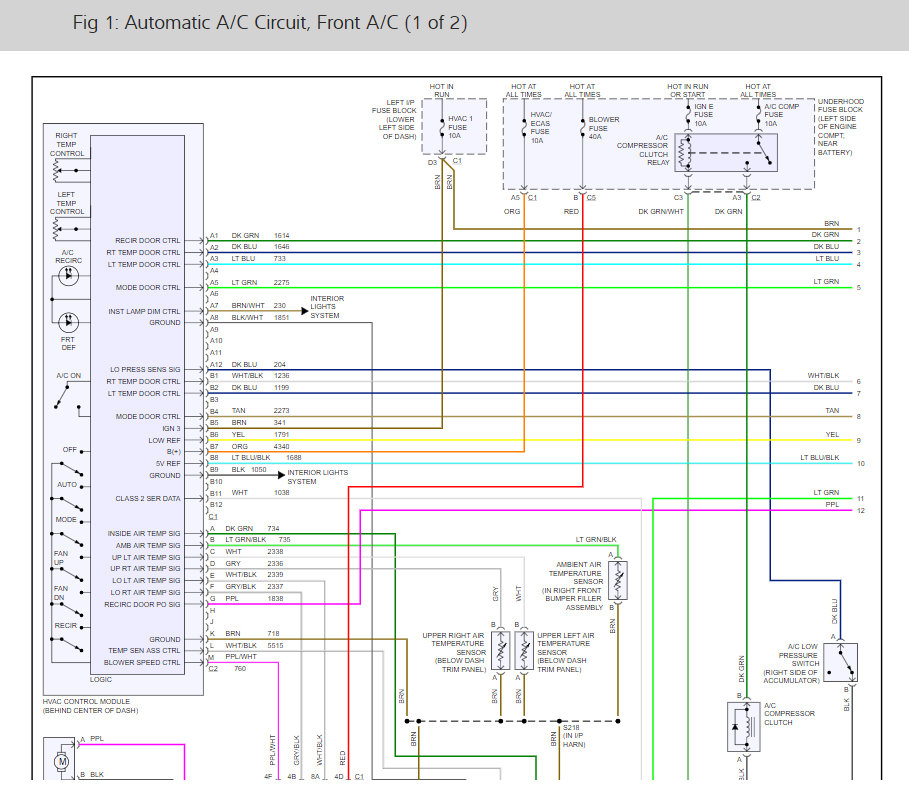Click the BLOWER SPEED CTRL label

click(142, 663)
